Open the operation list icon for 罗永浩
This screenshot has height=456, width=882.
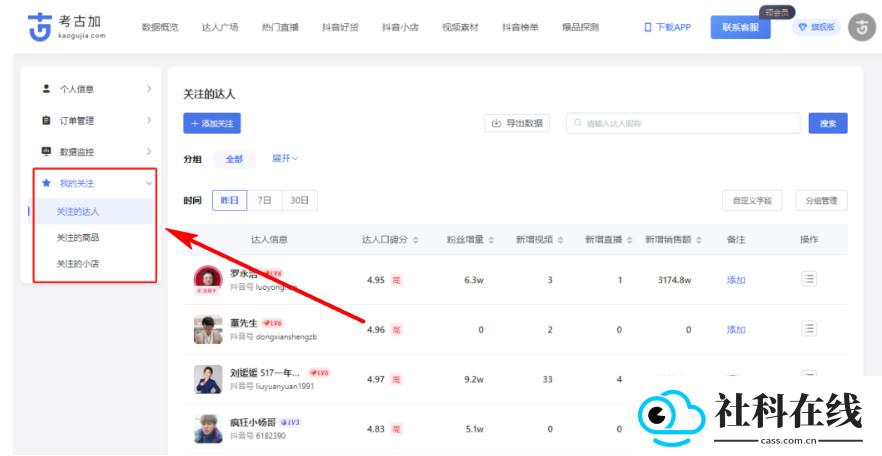(x=809, y=279)
